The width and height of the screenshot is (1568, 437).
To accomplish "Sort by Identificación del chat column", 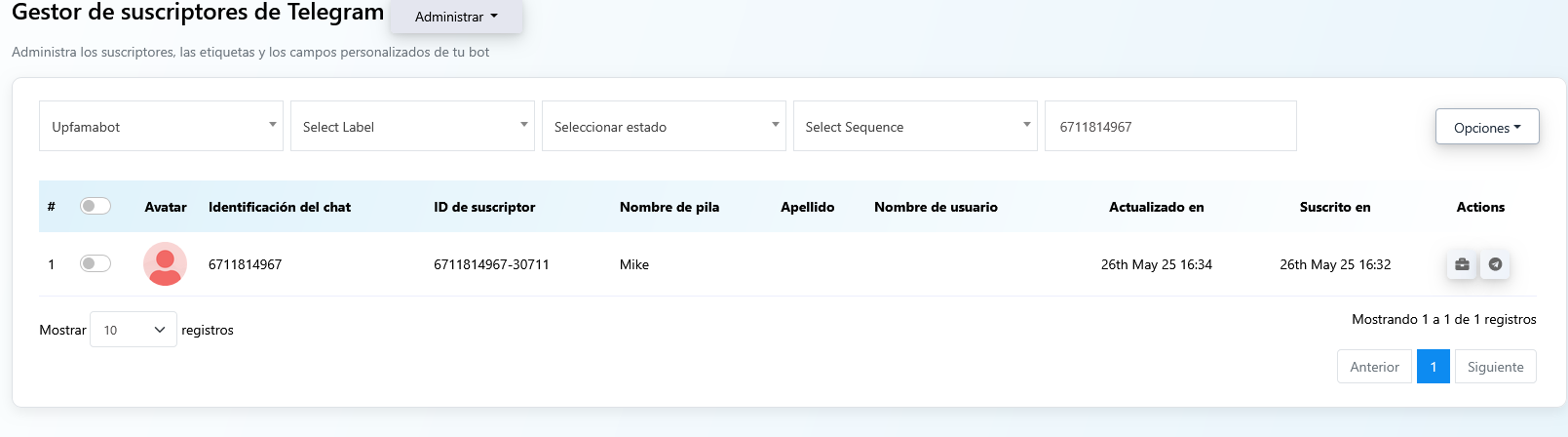I will pos(280,207).
